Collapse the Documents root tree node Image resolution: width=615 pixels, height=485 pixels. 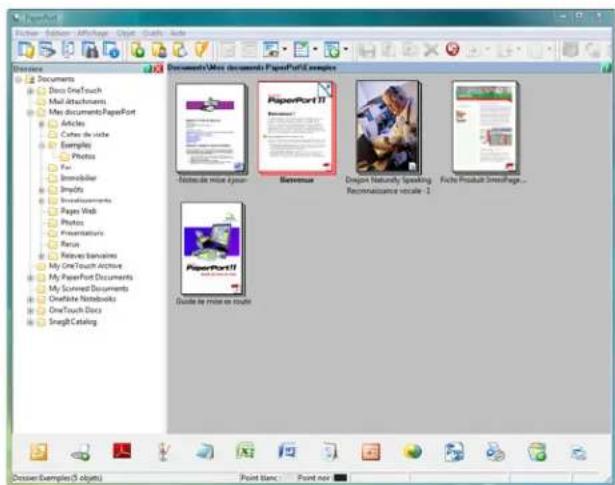pos(18,80)
